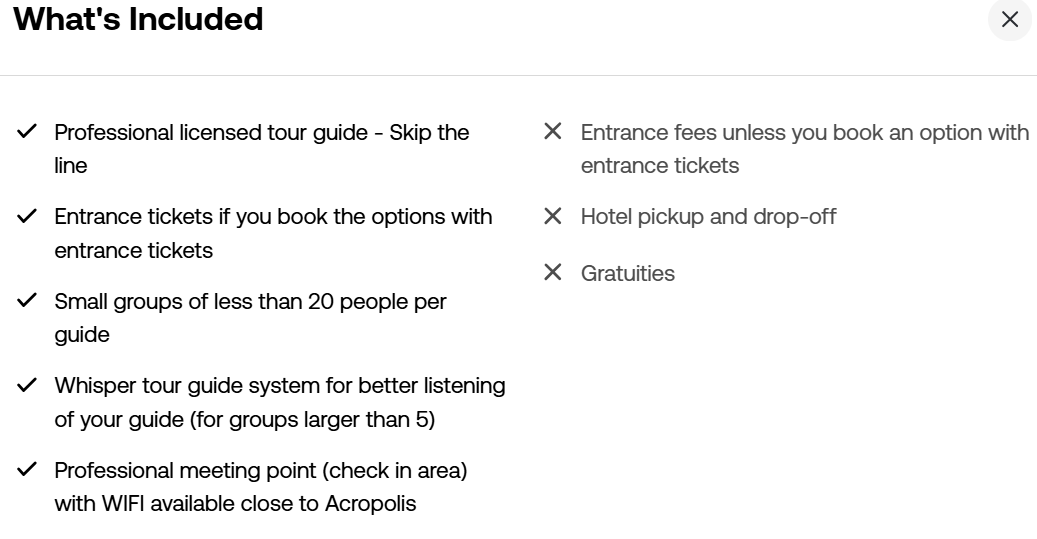
Task: Click the X icon next to Hotel pickup
Action: pyautogui.click(x=552, y=216)
